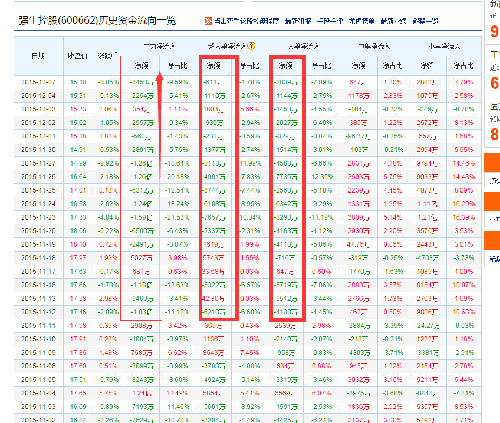Viewport: 500px width, 423px height.
Task: Select 1110万 in the 2015-12-04 row
Action: coord(215,96)
